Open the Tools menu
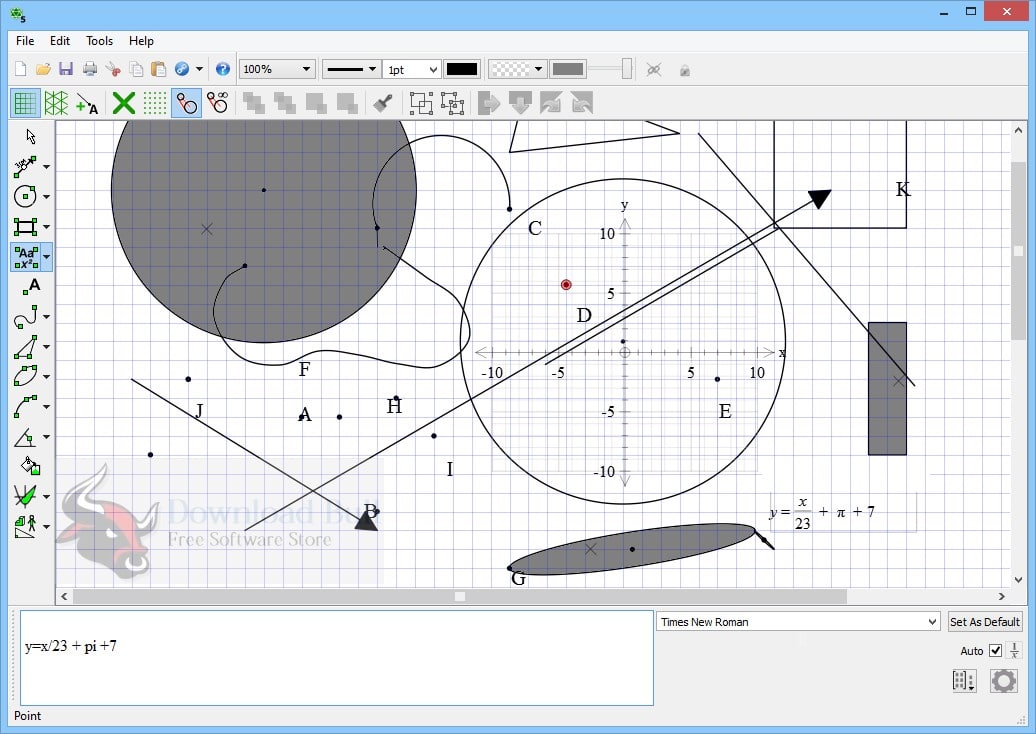Viewport: 1036px width, 734px height. 99,41
